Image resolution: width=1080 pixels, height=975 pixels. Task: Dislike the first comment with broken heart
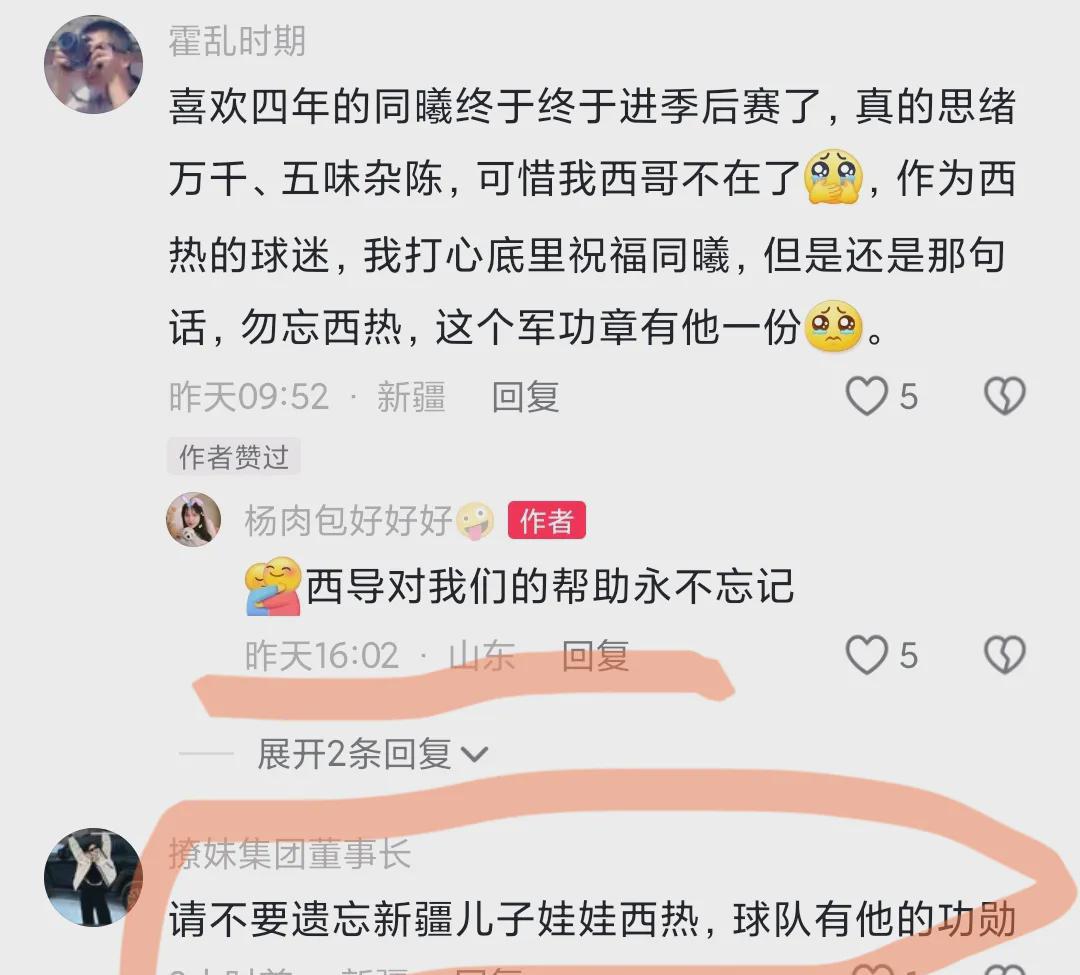coord(1005,396)
